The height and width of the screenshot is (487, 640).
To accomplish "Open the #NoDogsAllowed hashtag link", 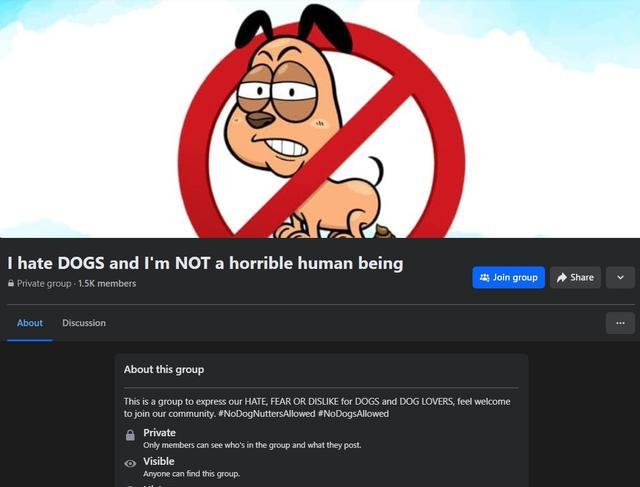I will tap(353, 414).
